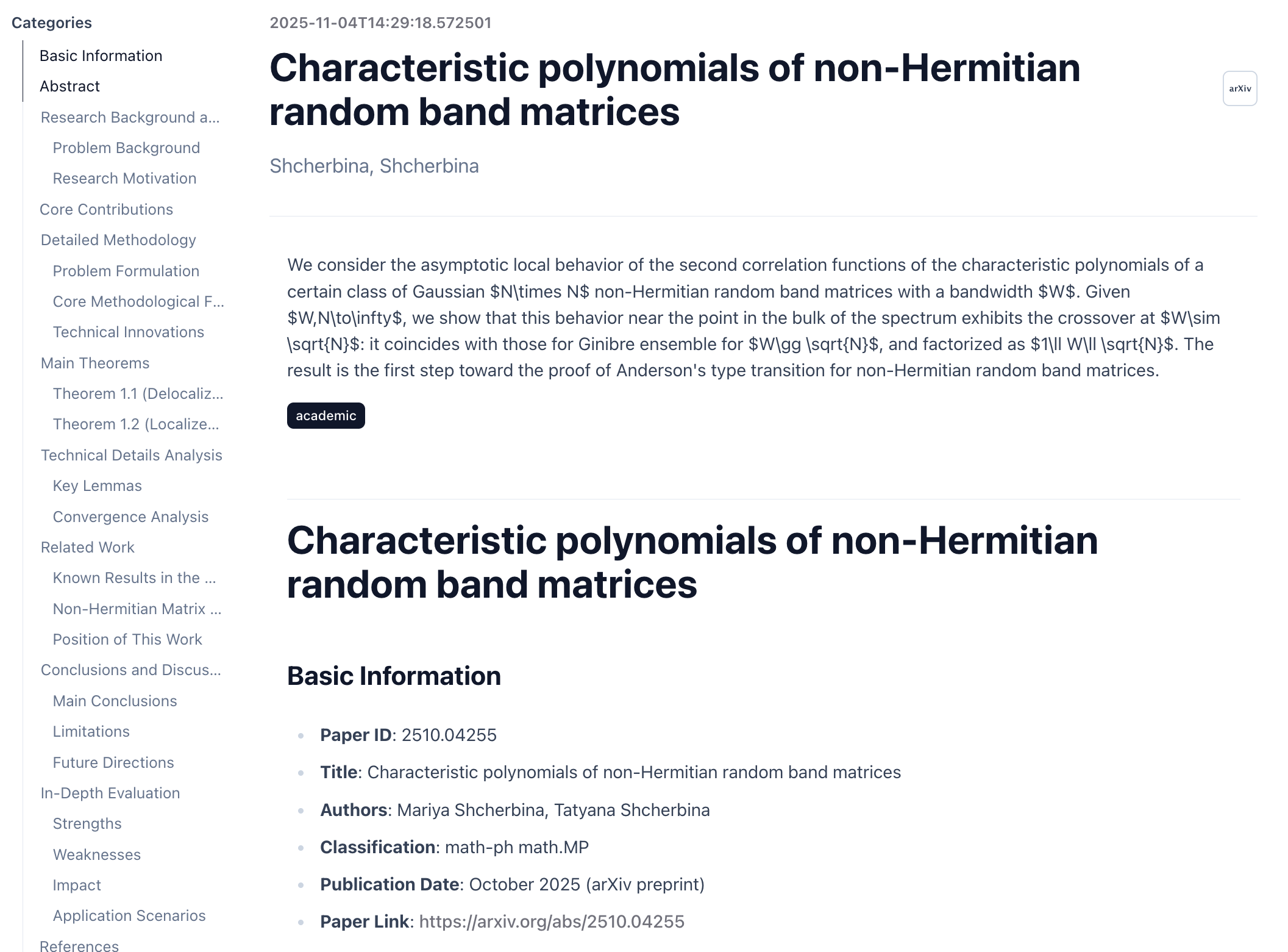This screenshot has height=952, width=1288.
Task: Open In-Depth Evaluation section
Action: [x=110, y=793]
